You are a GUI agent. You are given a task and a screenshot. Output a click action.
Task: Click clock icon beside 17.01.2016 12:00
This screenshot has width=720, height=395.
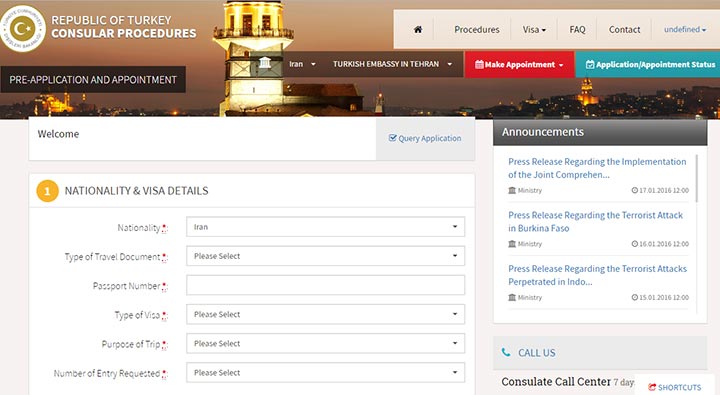click(x=635, y=190)
